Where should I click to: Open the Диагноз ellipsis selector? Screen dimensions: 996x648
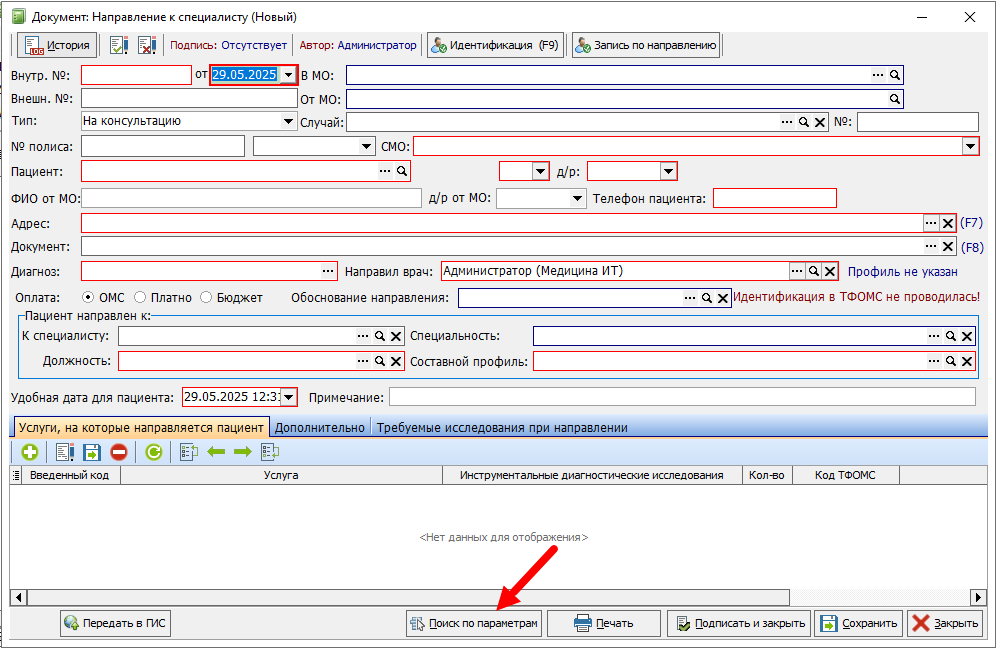(328, 271)
